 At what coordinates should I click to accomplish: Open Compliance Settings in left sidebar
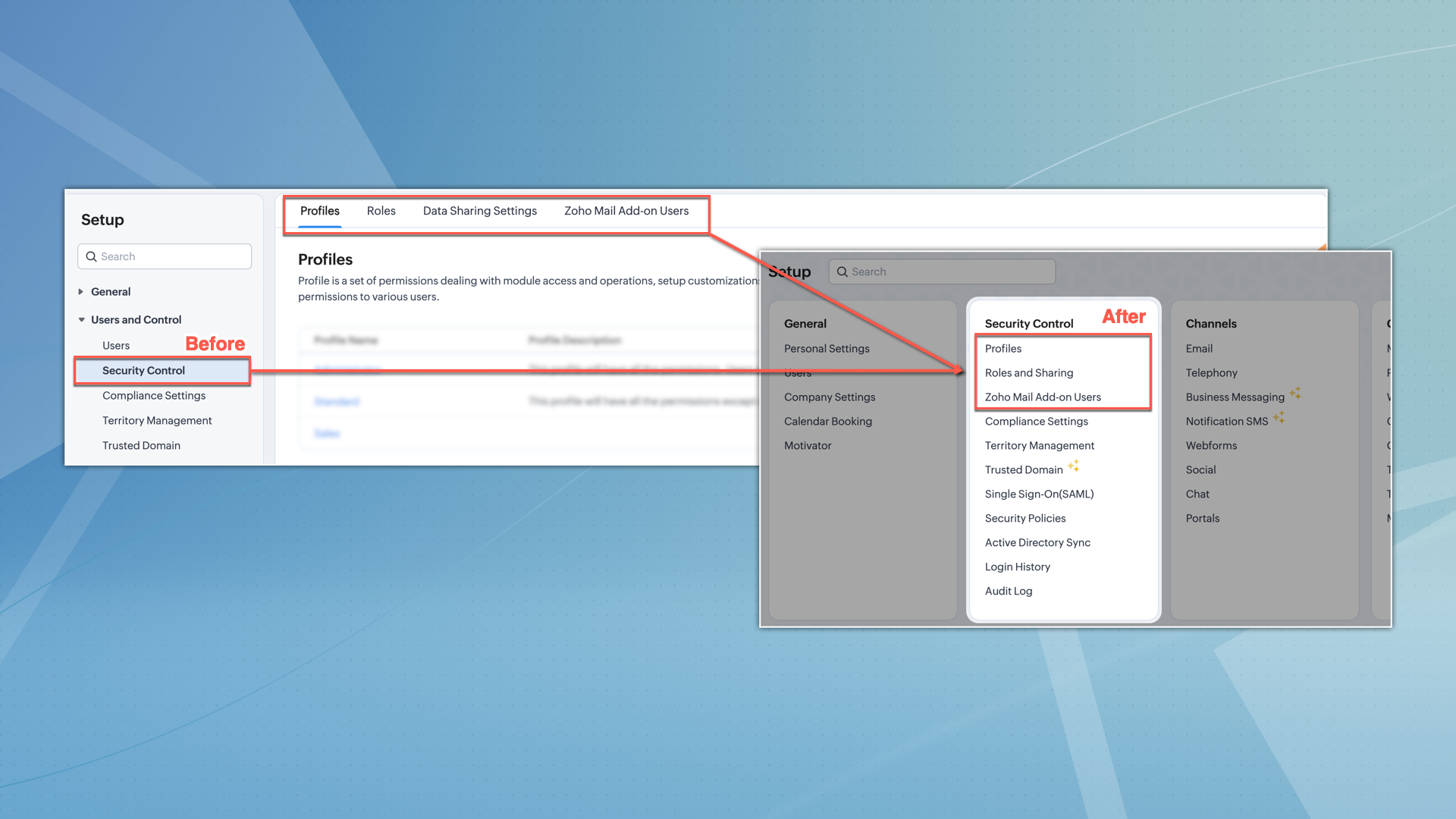154,396
